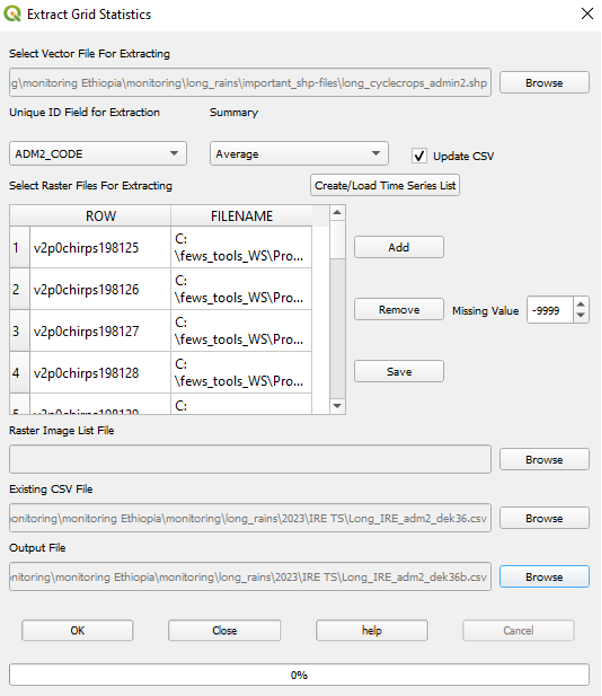Save the raster file list

(398, 371)
